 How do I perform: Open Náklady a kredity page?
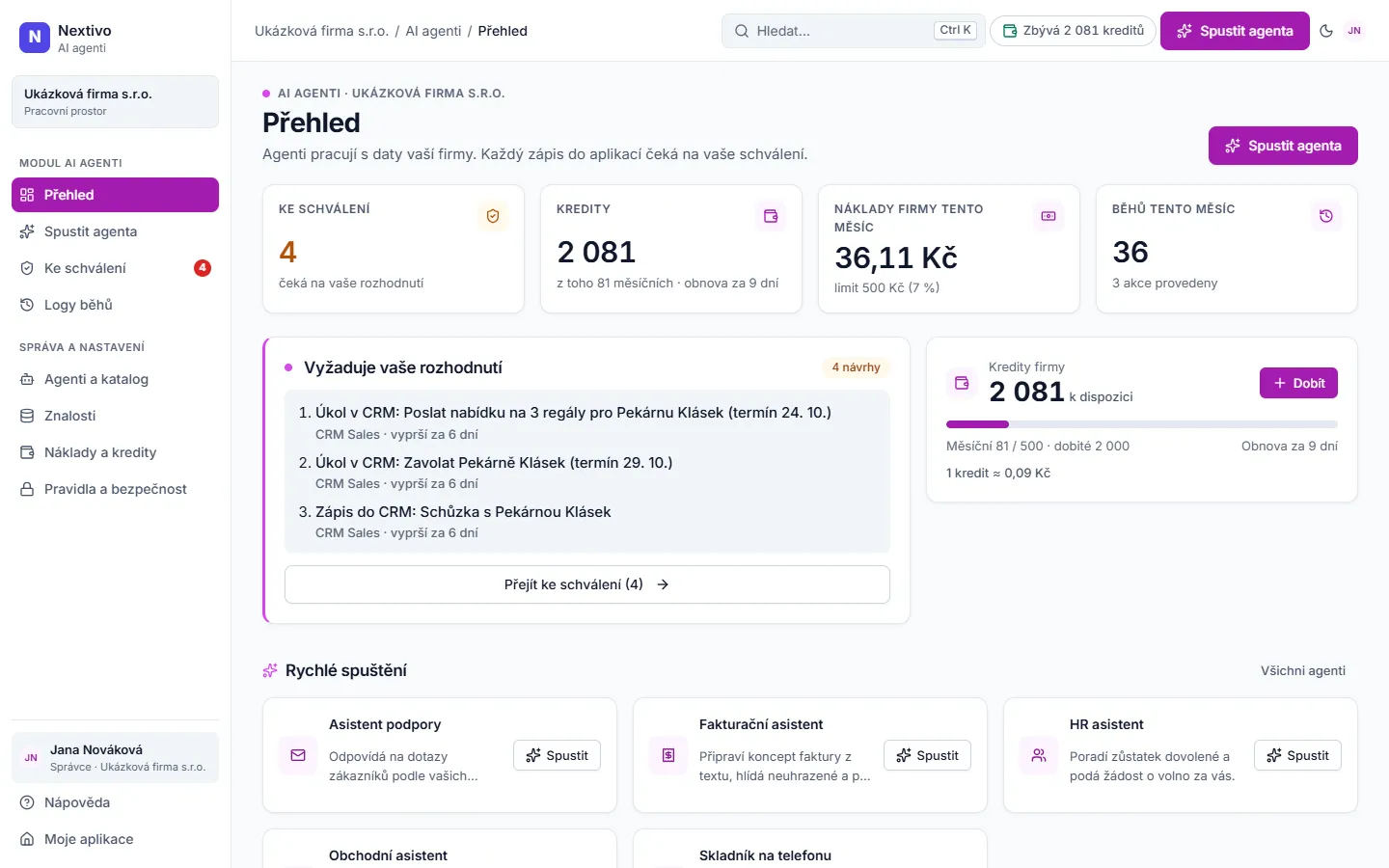(115, 452)
